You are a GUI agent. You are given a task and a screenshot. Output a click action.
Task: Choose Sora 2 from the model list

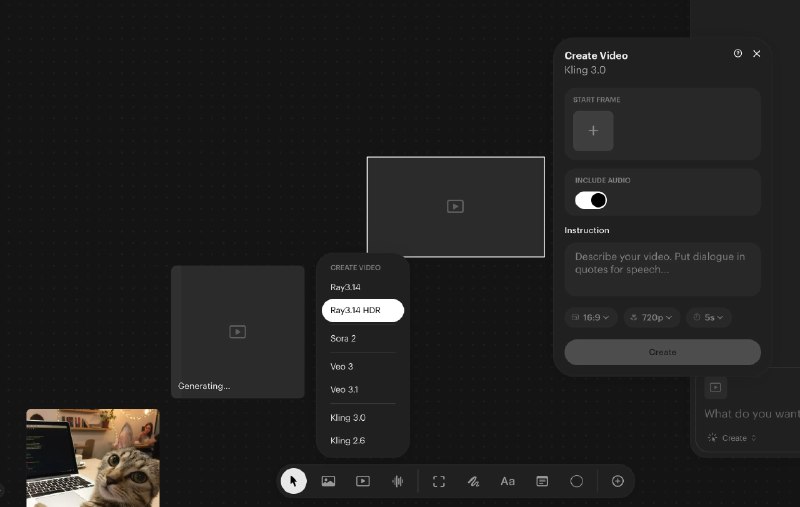343,339
